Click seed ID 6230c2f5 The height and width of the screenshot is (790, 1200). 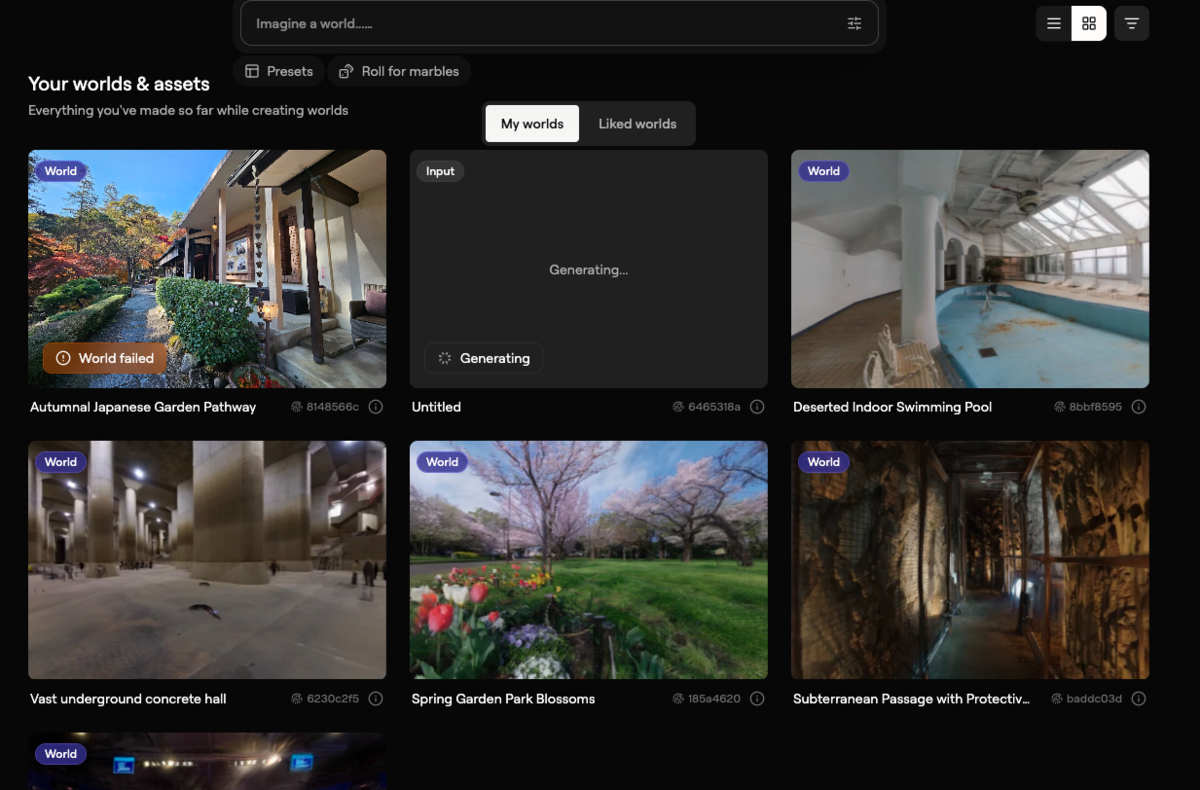tap(325, 699)
